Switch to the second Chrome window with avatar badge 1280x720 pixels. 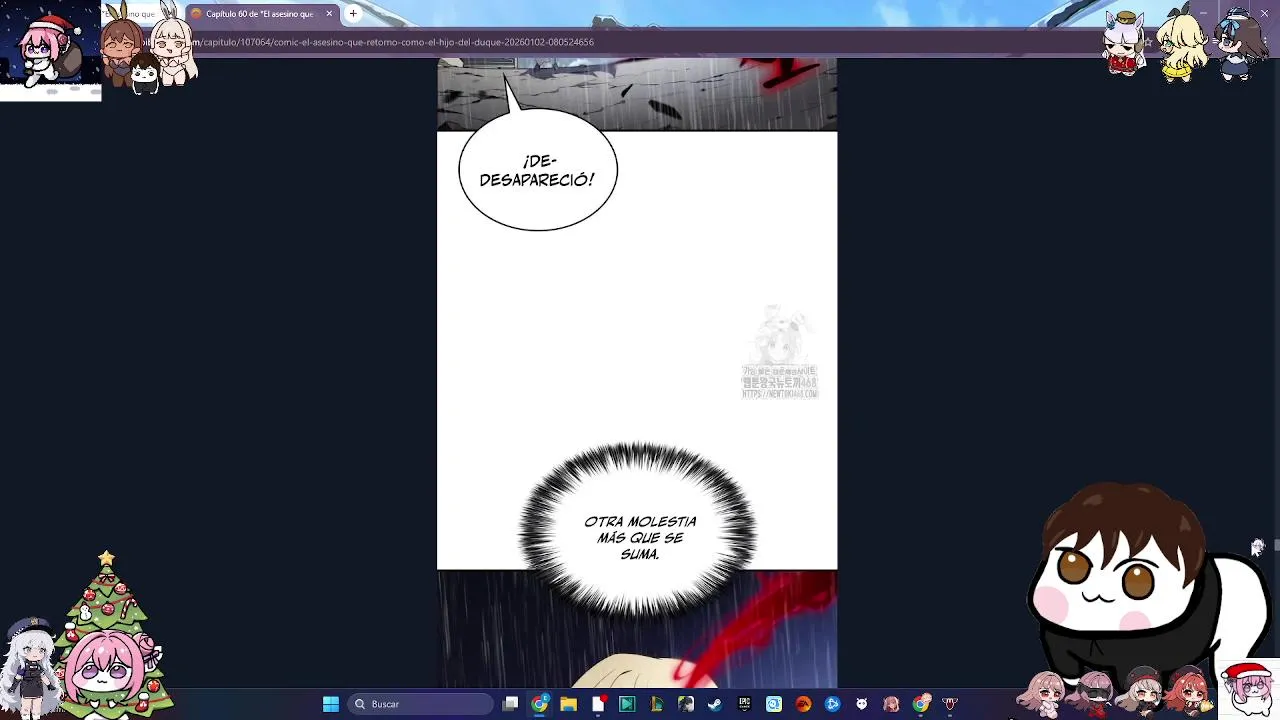click(921, 704)
